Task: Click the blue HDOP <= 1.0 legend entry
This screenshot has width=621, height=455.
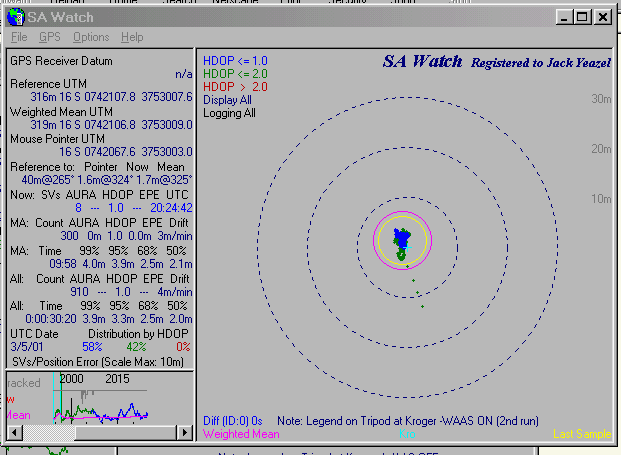Action: pyautogui.click(x=235, y=61)
